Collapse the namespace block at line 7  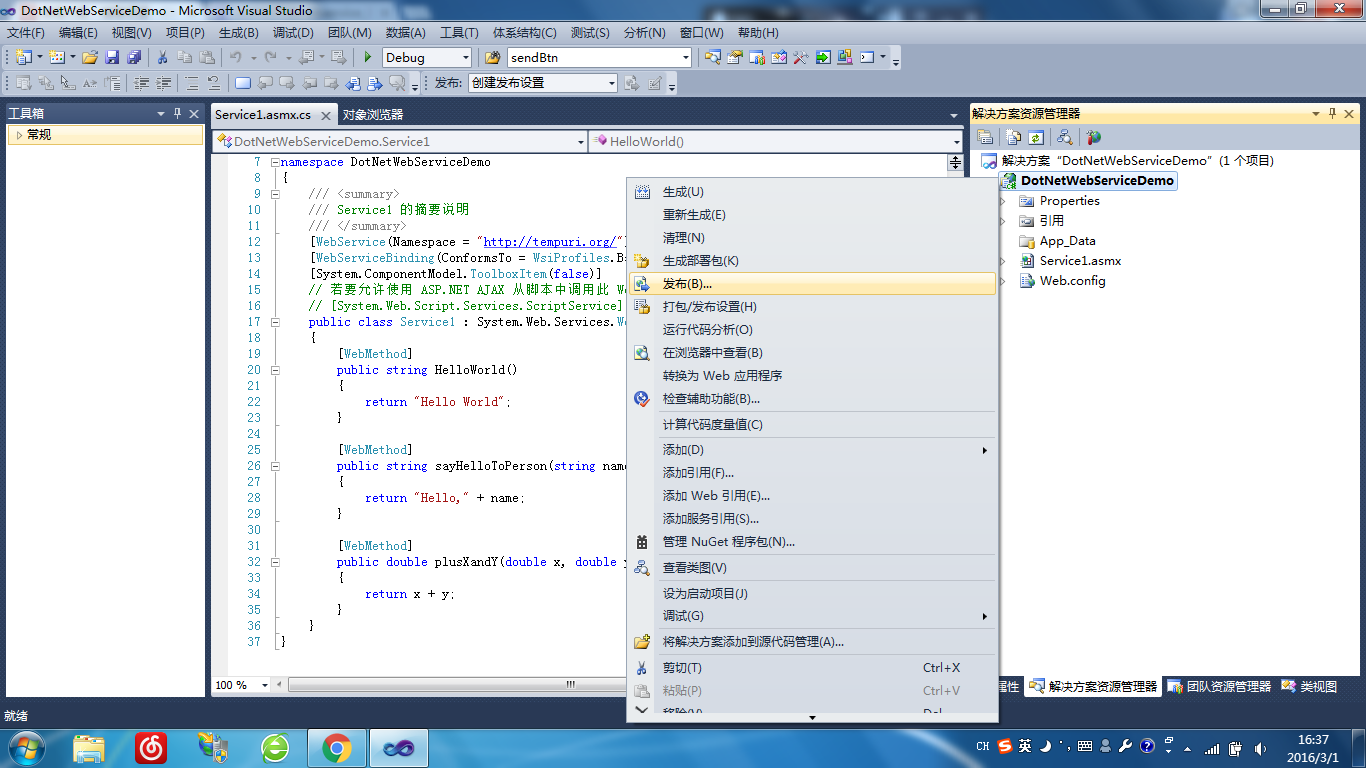coord(274,162)
